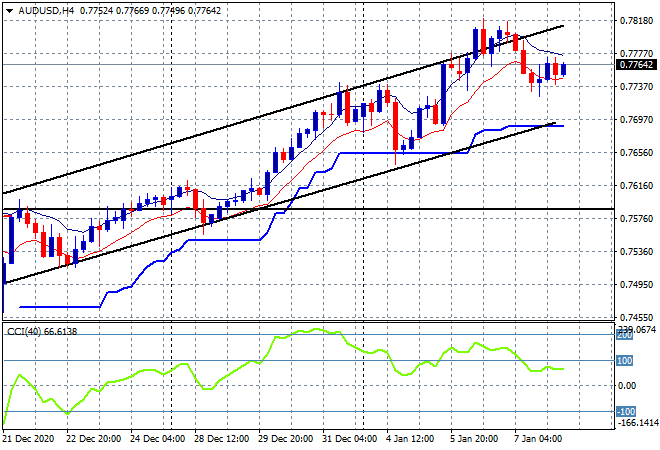Click the 22 Dec 20:00 time label

pos(93,439)
